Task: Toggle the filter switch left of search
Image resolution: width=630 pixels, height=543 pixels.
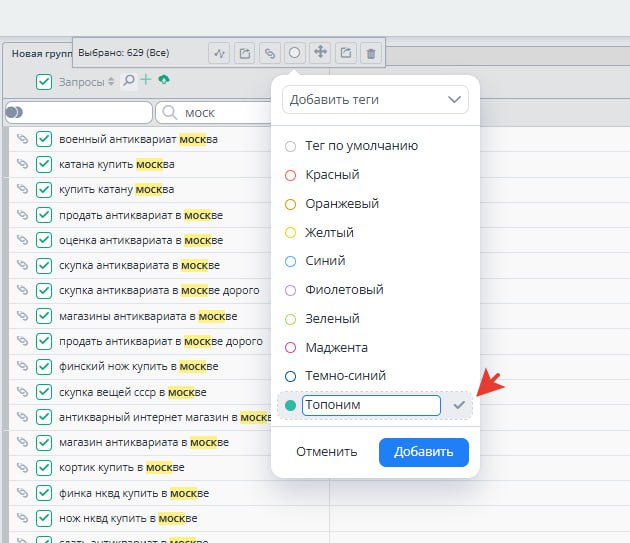Action: (x=14, y=113)
